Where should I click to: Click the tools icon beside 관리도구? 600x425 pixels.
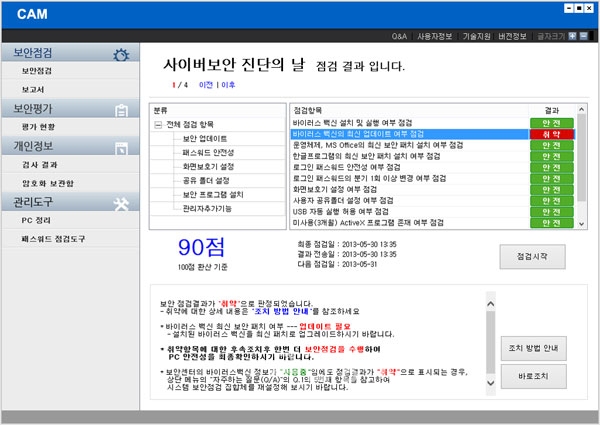point(120,203)
